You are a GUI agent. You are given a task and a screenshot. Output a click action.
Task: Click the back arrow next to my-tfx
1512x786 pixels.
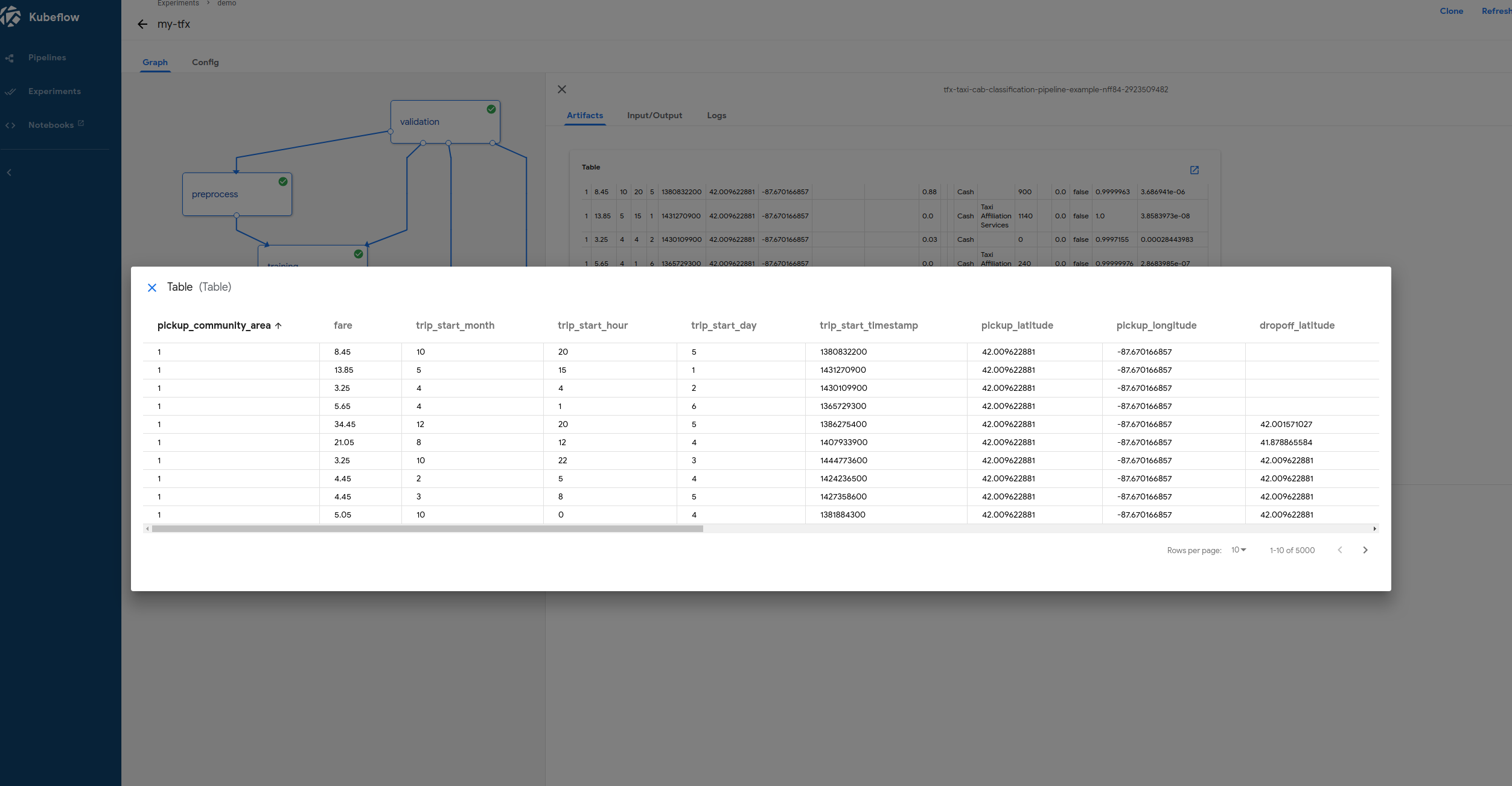coord(142,24)
